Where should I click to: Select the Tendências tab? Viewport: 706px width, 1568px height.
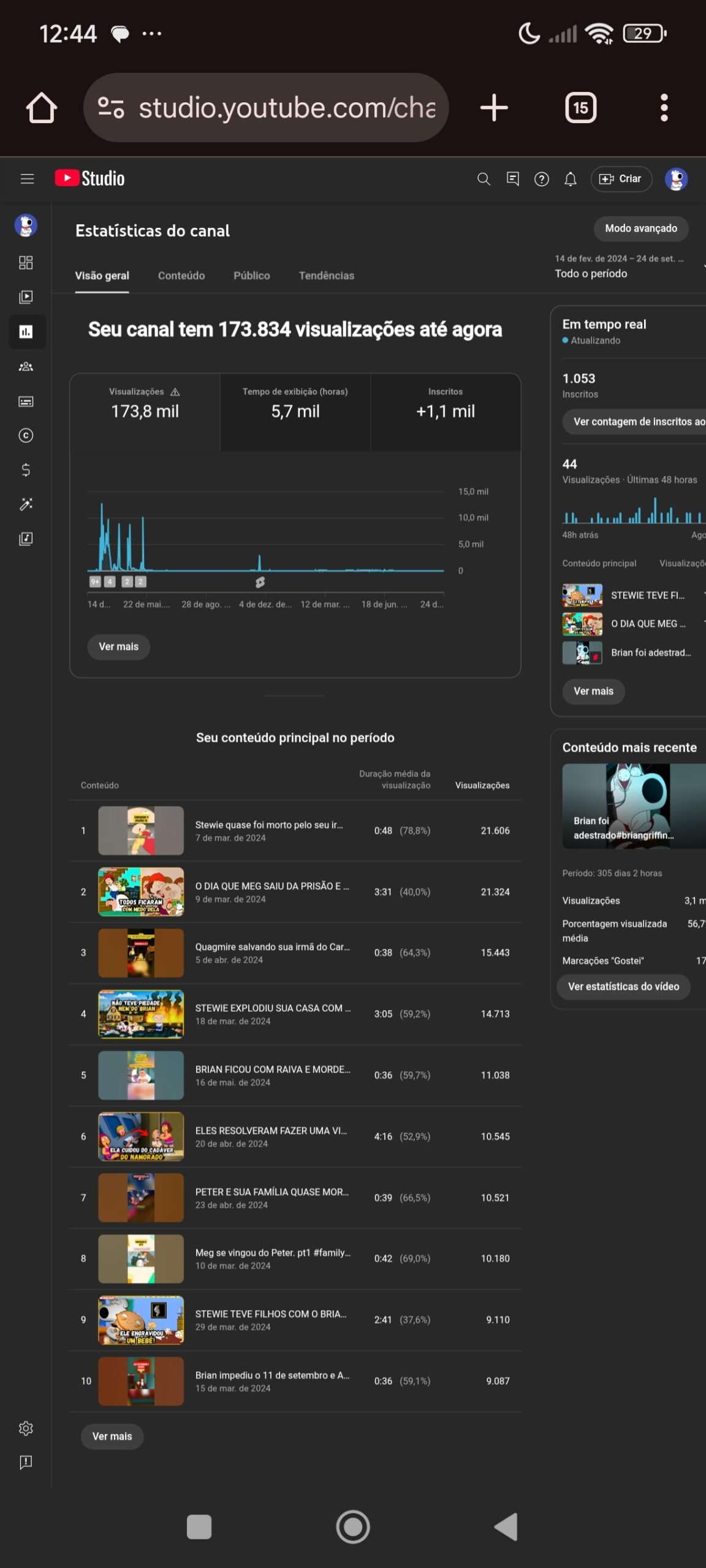coord(326,276)
